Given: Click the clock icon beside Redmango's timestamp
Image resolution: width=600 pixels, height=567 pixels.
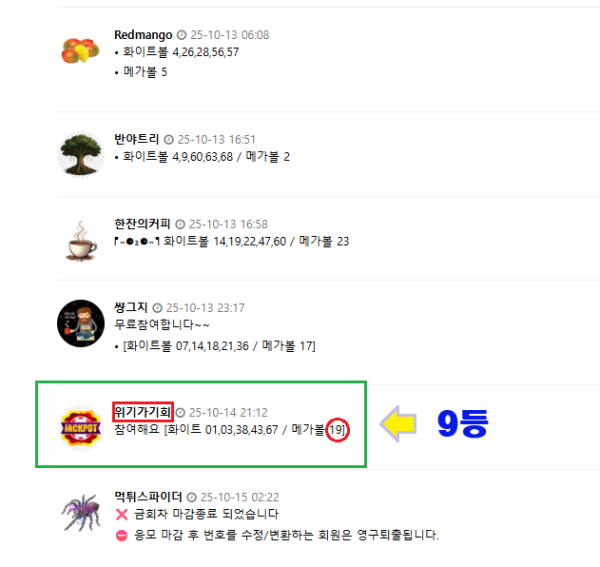Looking at the screenshot, I should 181,35.
